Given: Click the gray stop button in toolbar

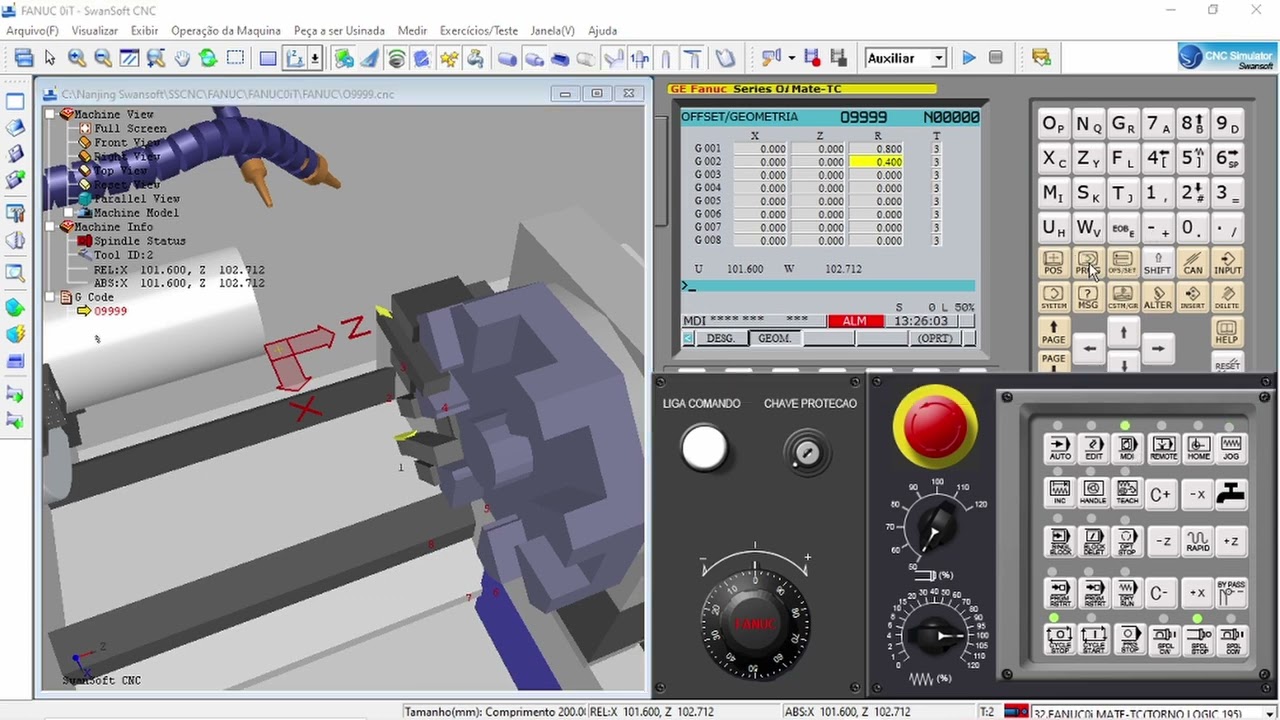Looking at the screenshot, I should tap(995, 58).
